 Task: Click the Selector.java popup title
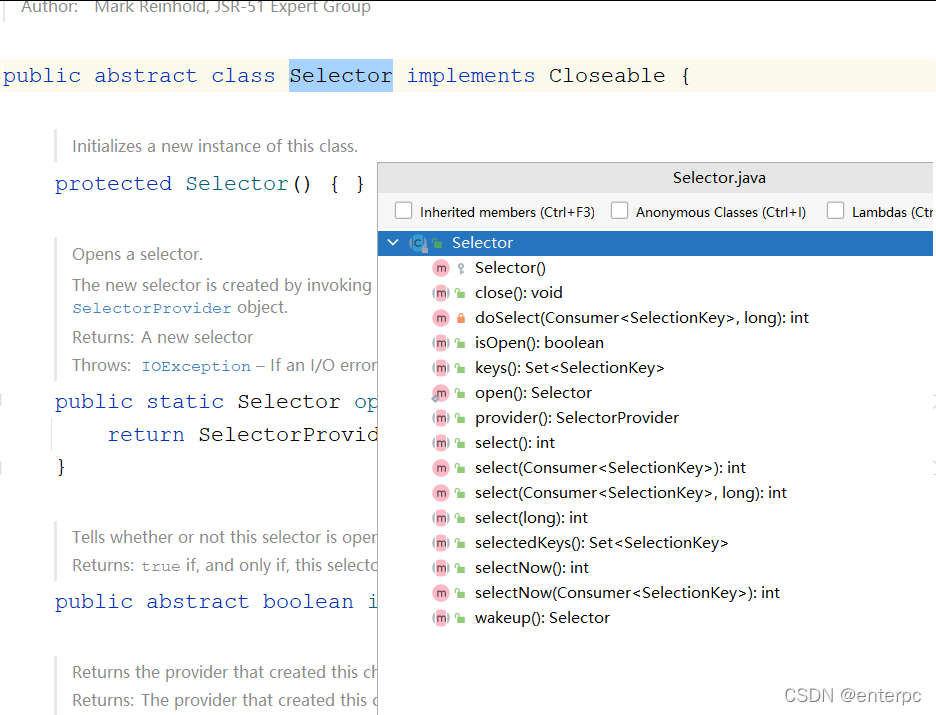719,178
